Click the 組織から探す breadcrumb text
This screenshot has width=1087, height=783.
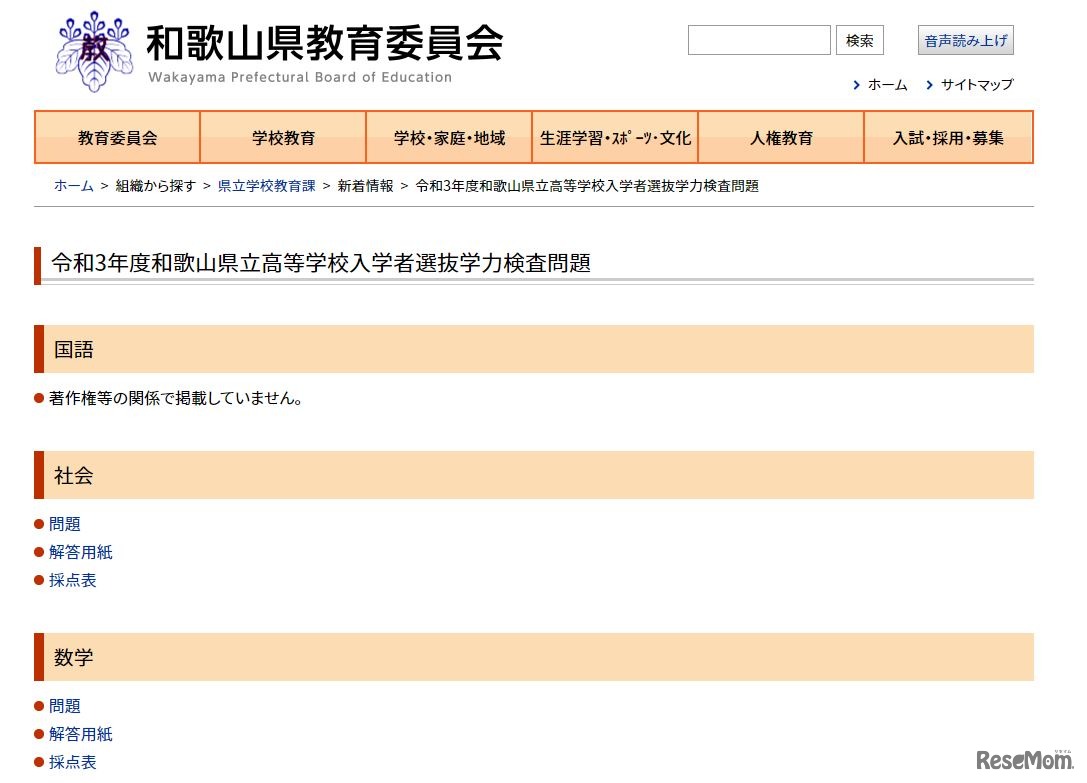(155, 186)
